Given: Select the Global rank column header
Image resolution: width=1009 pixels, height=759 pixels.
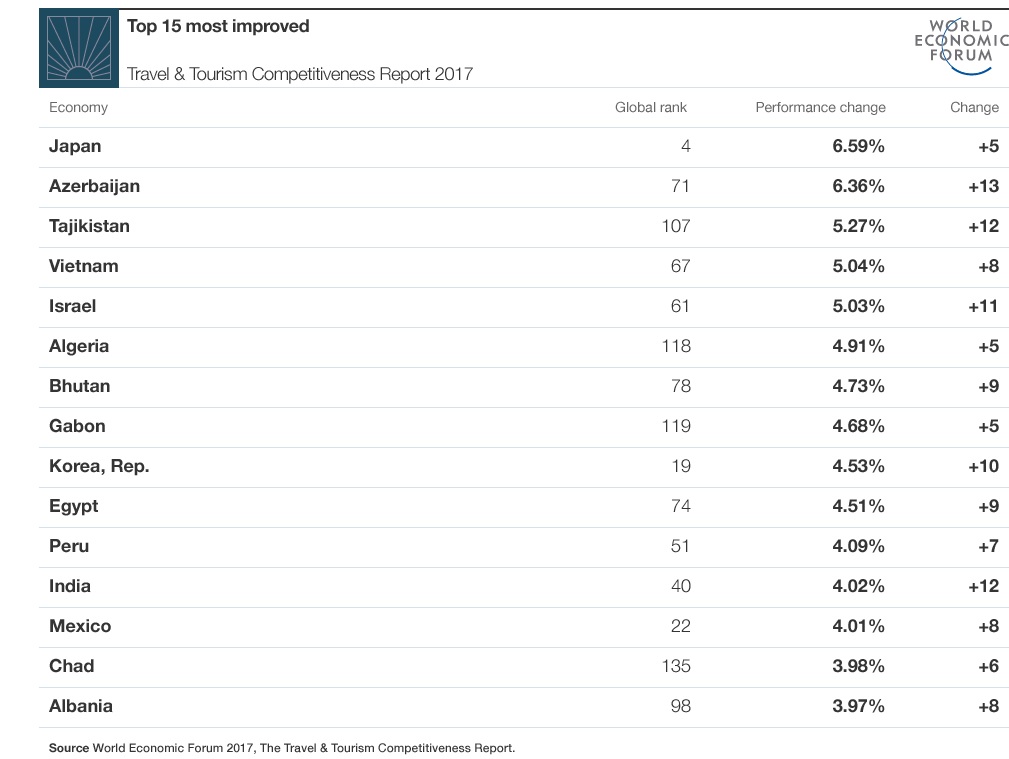Looking at the screenshot, I should point(651,108).
